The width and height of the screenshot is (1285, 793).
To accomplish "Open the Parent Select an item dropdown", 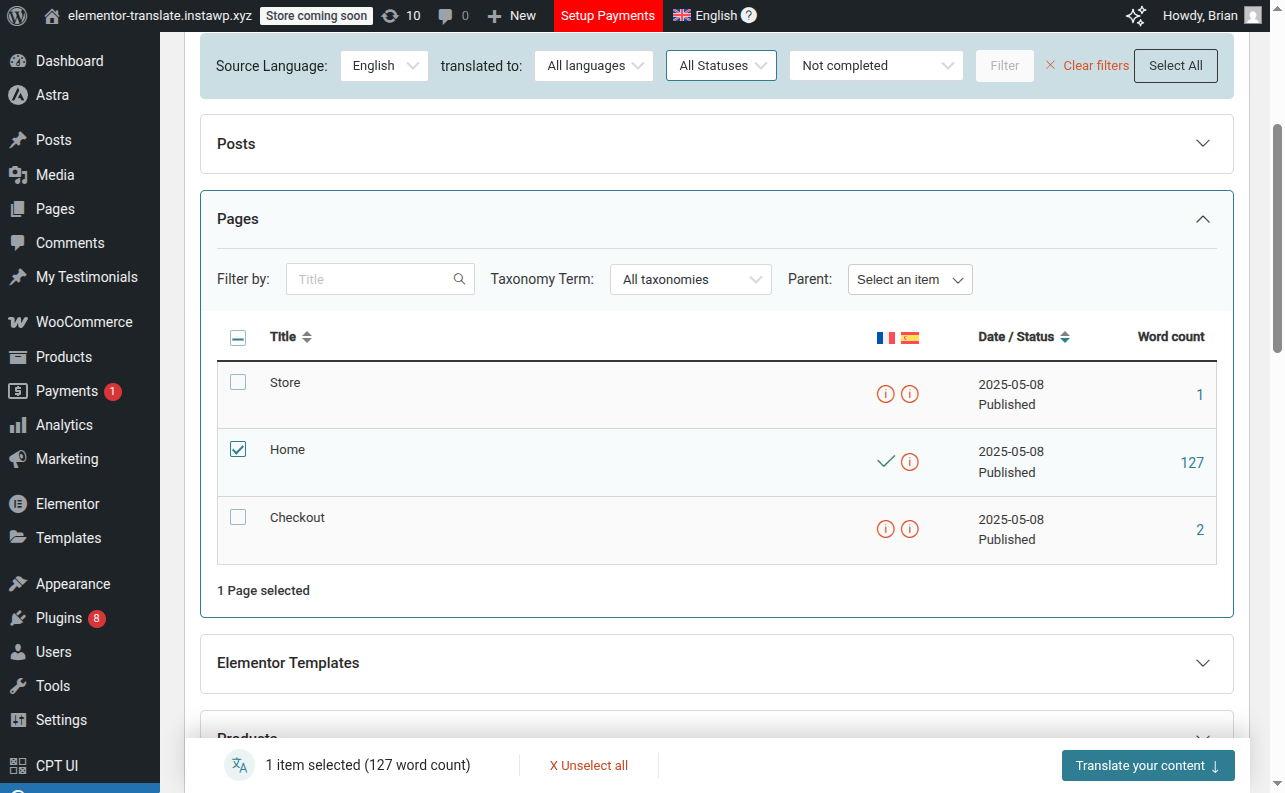I will 910,279.
